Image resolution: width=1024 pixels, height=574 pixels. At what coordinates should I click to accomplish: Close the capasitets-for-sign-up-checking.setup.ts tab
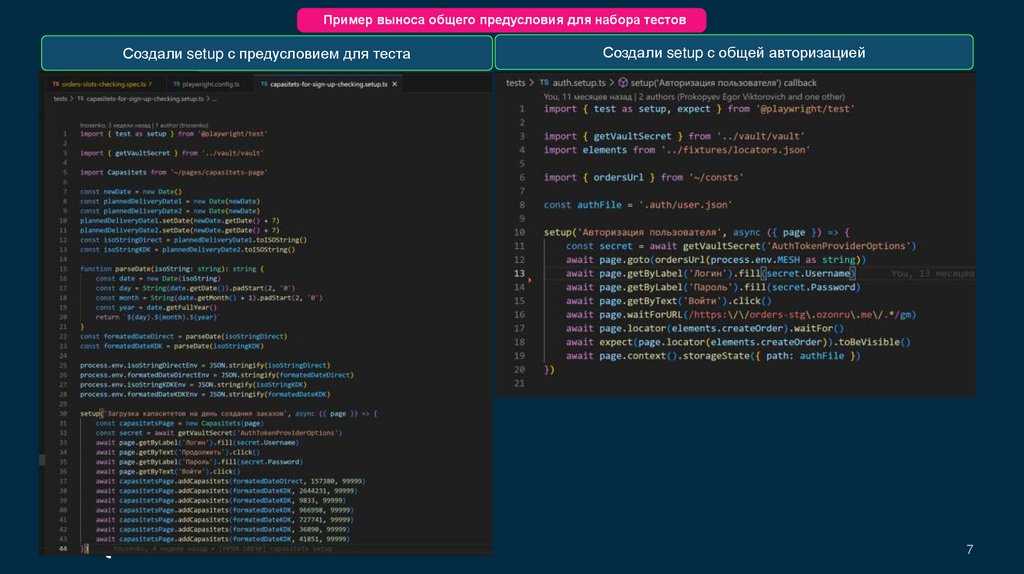click(x=396, y=85)
